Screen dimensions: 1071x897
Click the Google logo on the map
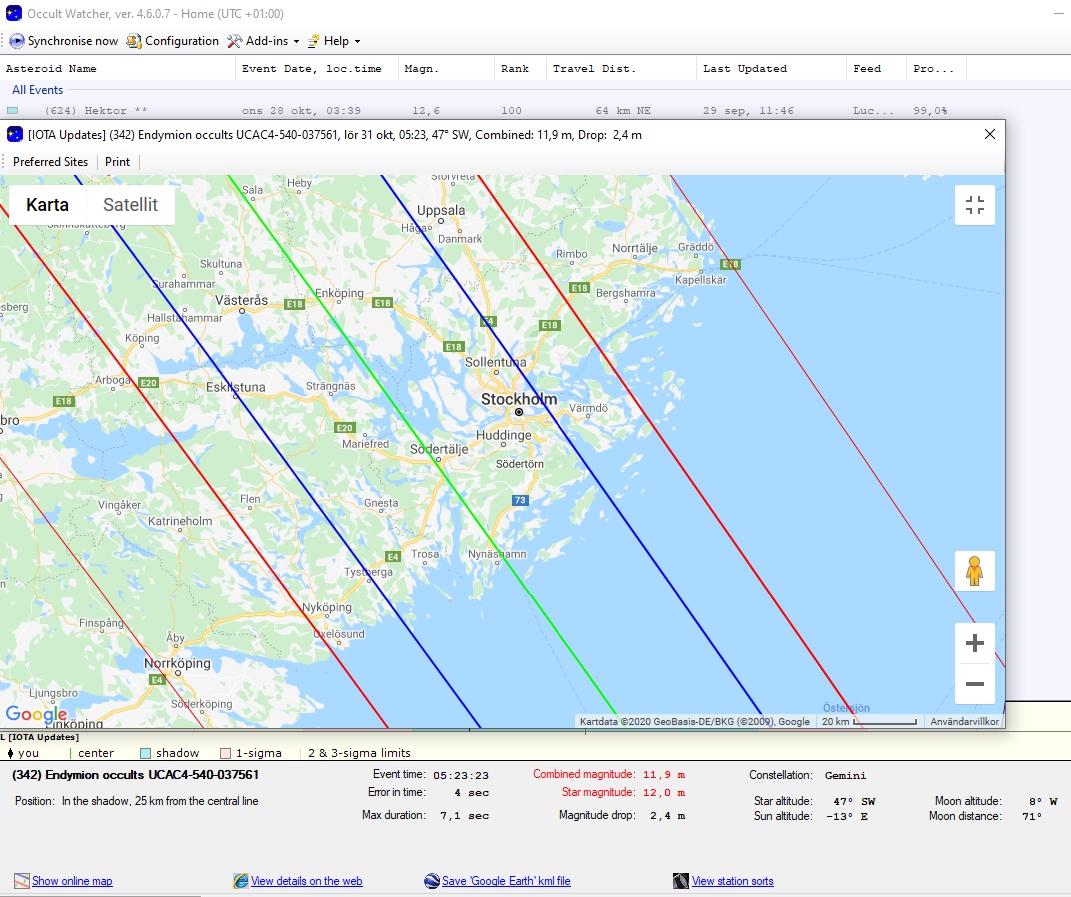point(36,714)
